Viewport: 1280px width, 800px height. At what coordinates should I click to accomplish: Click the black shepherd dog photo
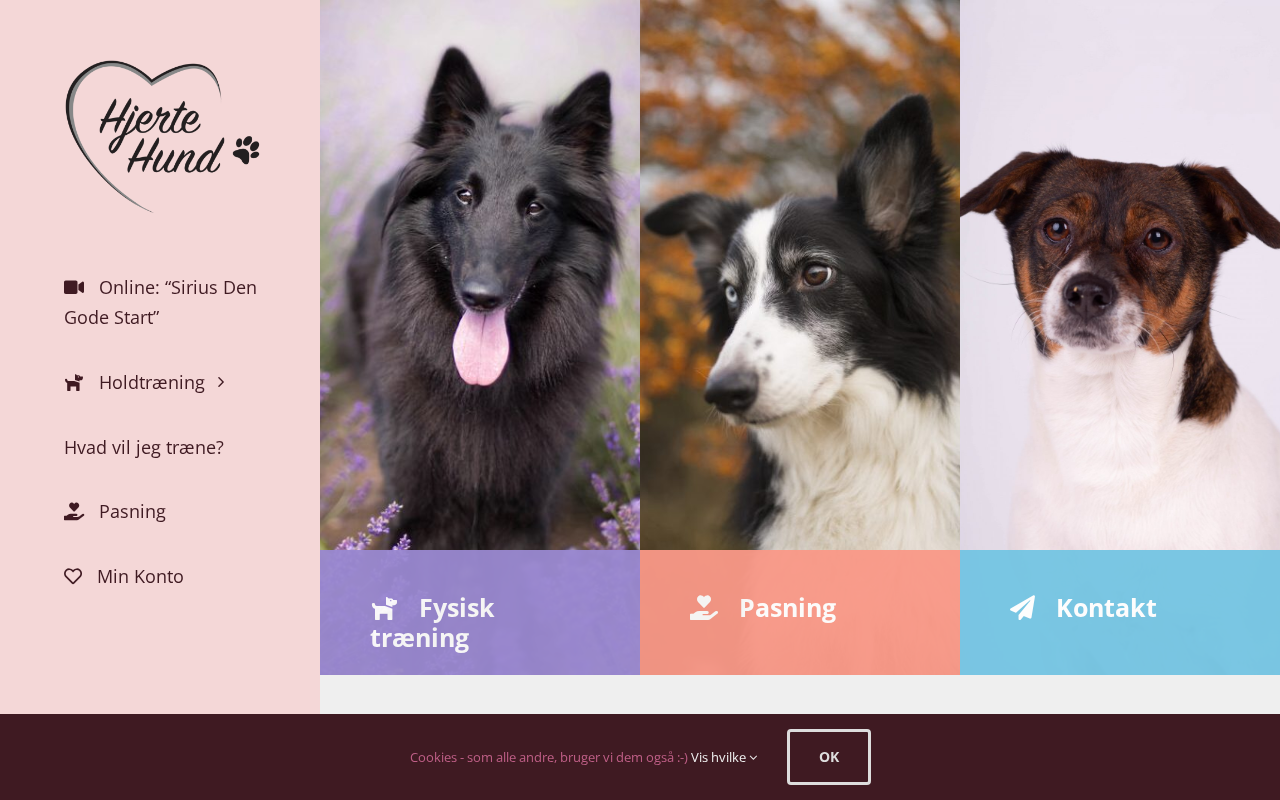(480, 275)
